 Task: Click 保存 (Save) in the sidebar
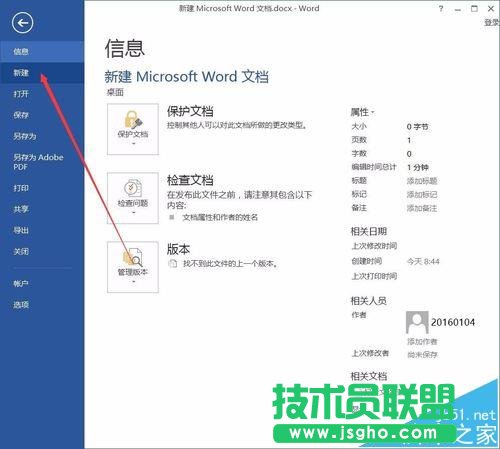(x=42, y=115)
